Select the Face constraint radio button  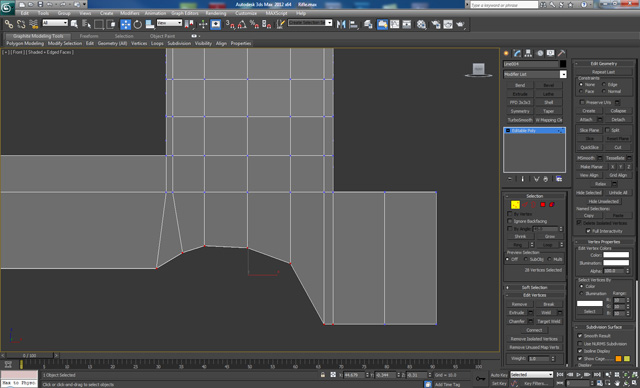pyautogui.click(x=581, y=91)
